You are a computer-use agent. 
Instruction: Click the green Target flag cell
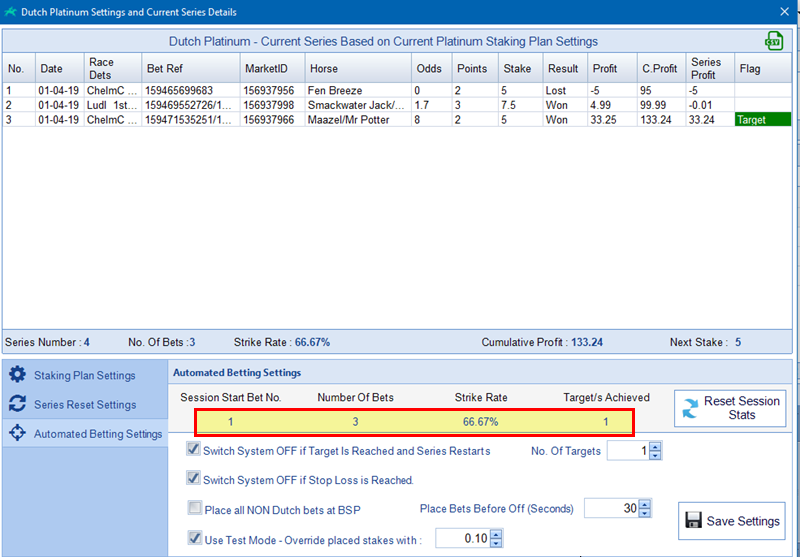(763, 120)
